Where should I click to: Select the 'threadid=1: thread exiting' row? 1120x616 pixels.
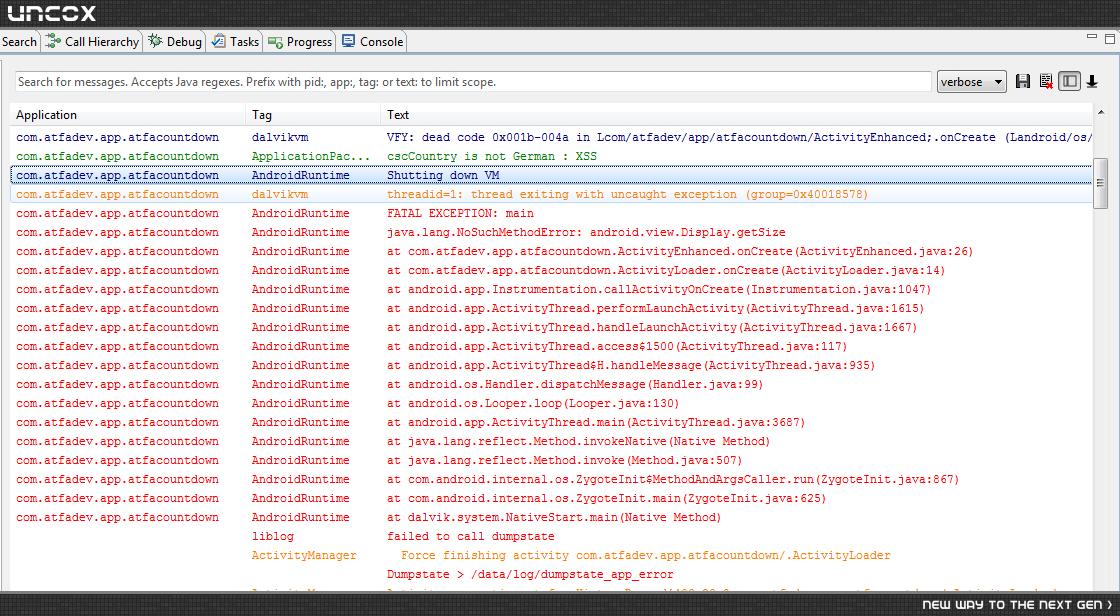tap(551, 194)
